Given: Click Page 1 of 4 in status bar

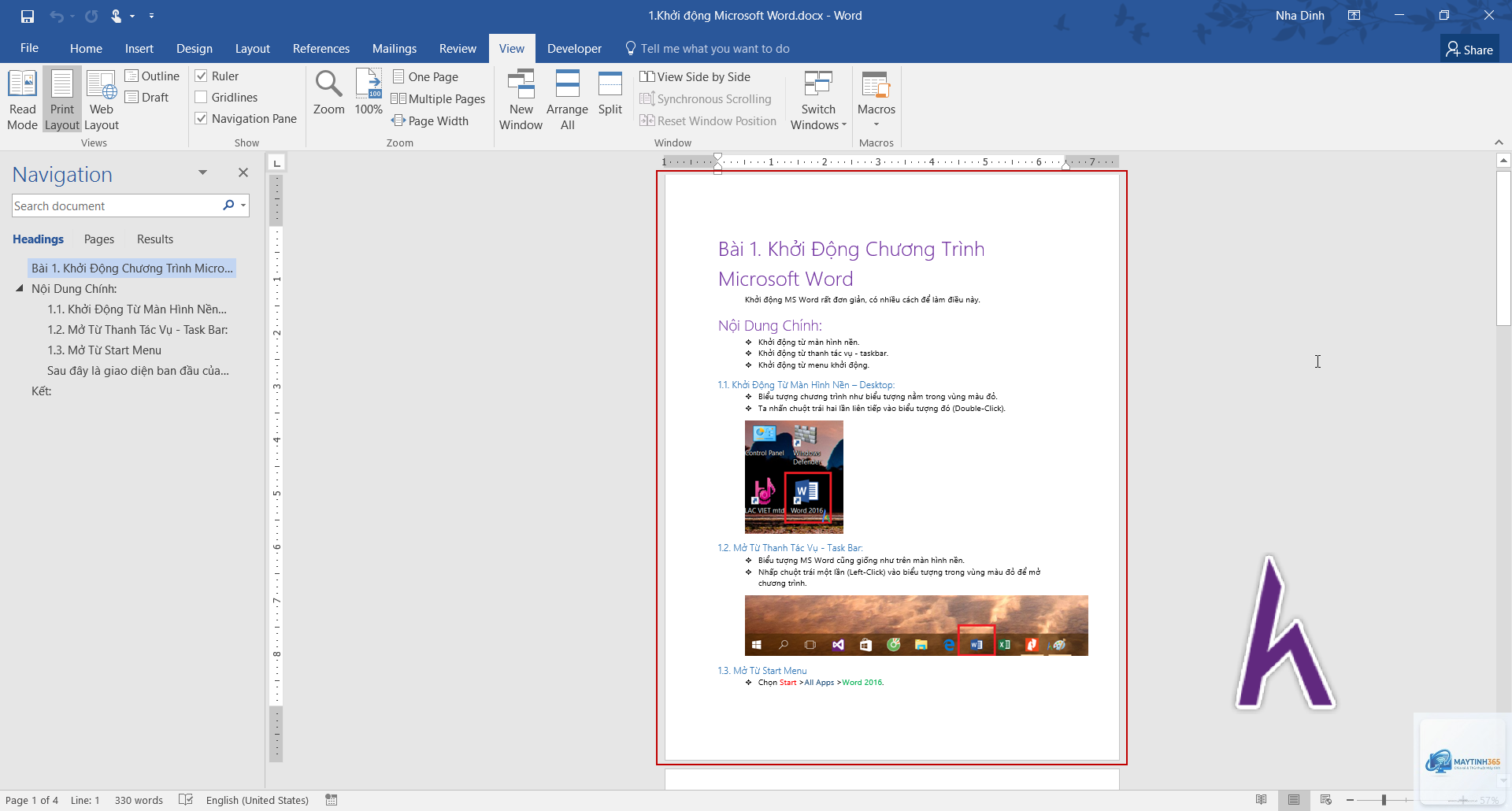Looking at the screenshot, I should (x=32, y=800).
